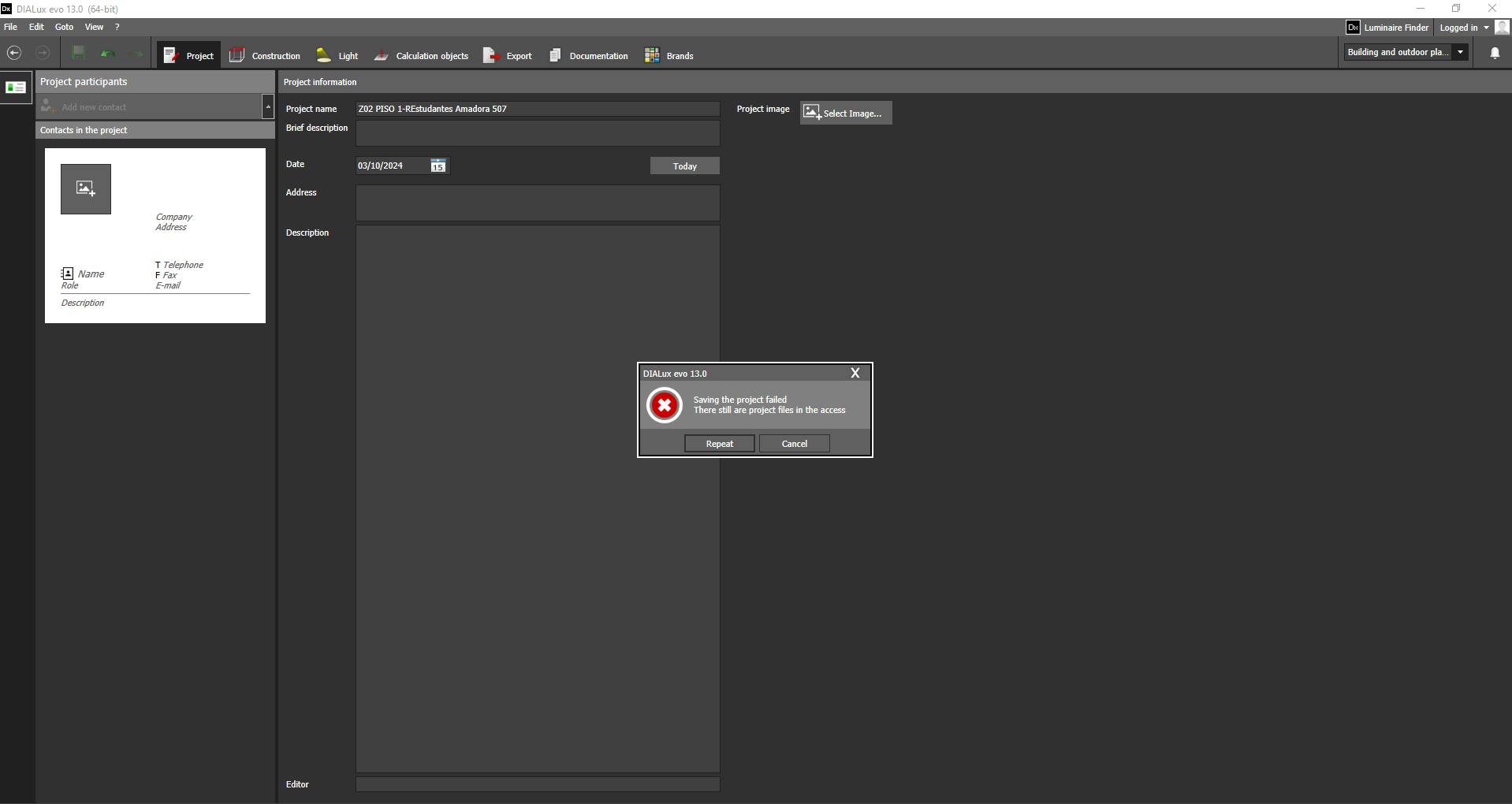The height and width of the screenshot is (804, 1512).
Task: Click the DIALux Luminaire Finder logo icon
Action: (1353, 28)
